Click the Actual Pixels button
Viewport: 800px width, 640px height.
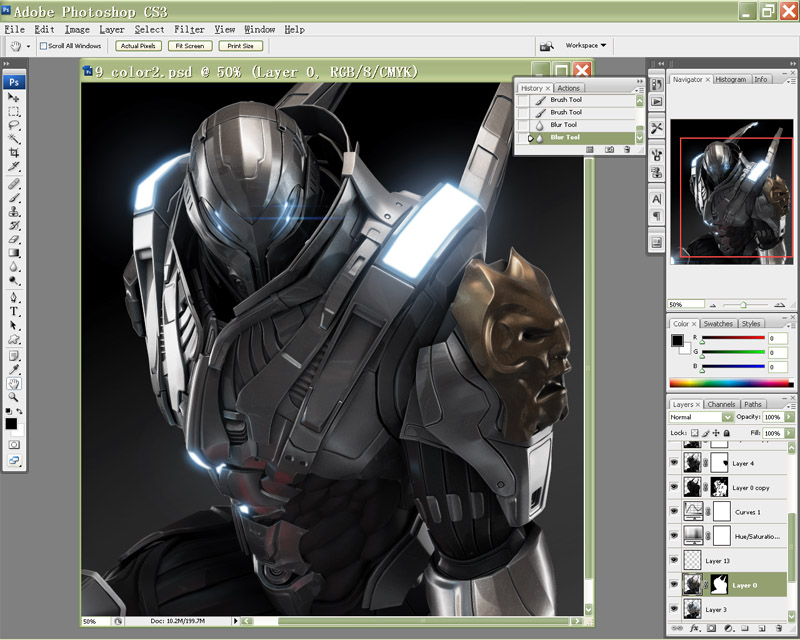point(138,46)
